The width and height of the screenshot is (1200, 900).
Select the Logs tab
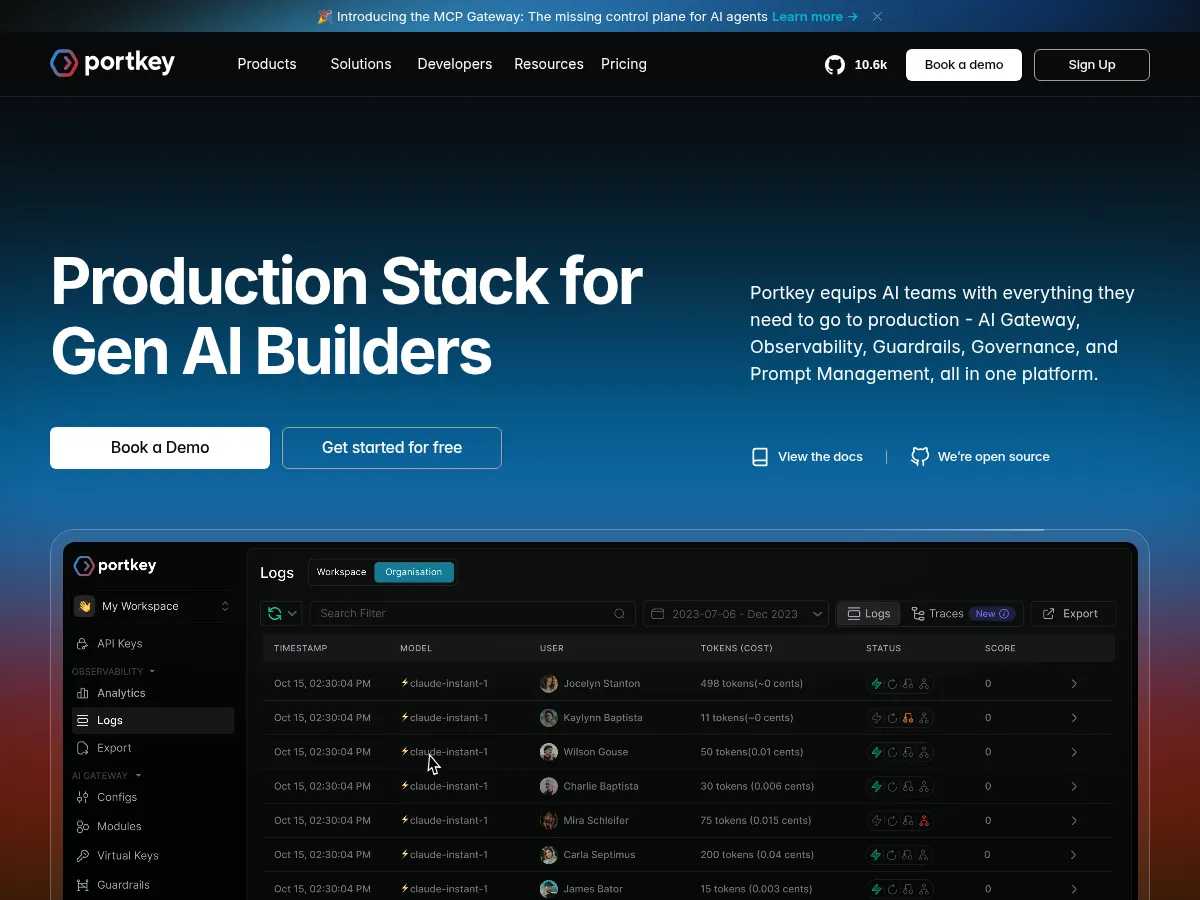[x=868, y=613]
